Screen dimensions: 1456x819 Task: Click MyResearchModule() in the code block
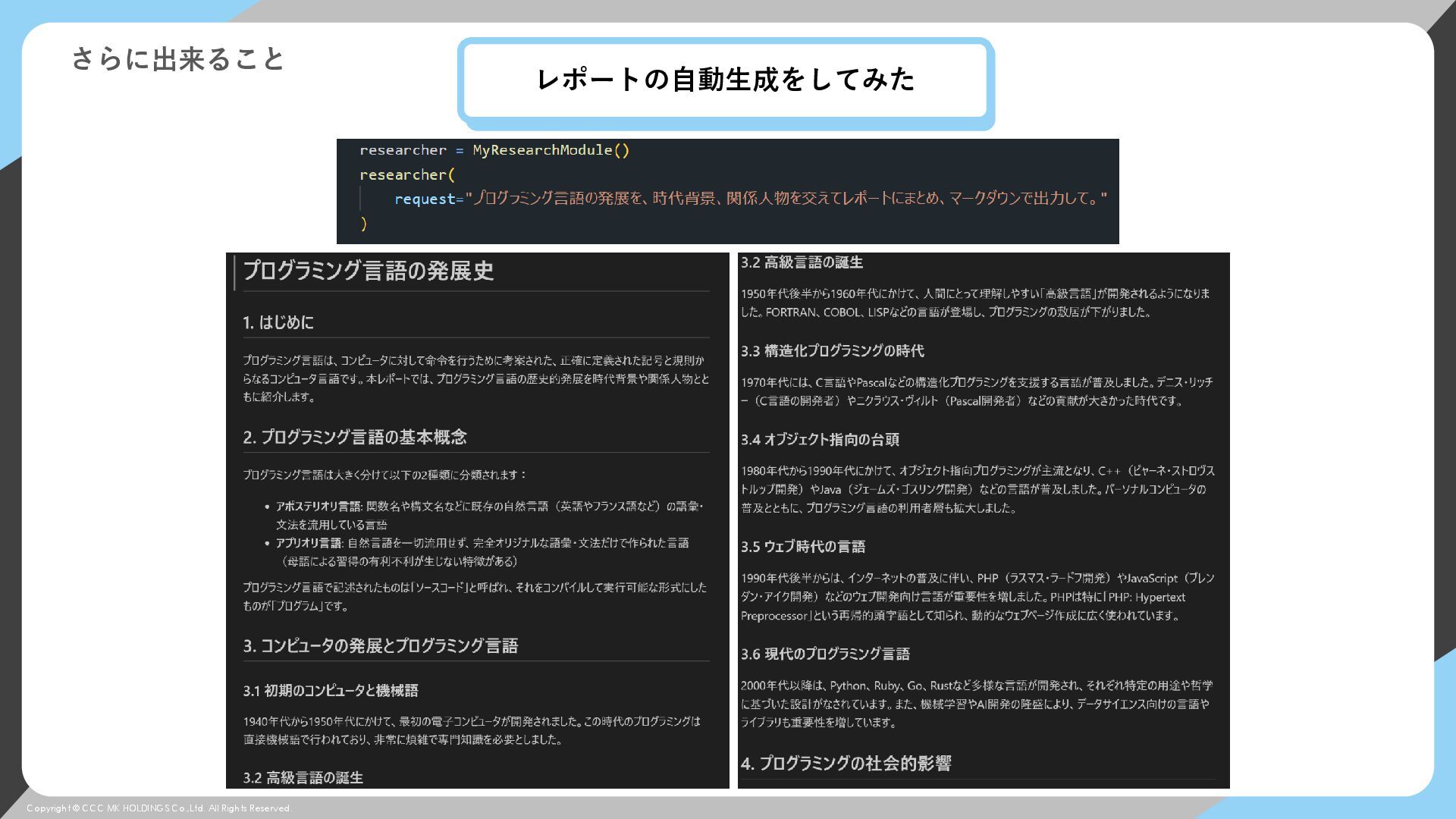(551, 150)
